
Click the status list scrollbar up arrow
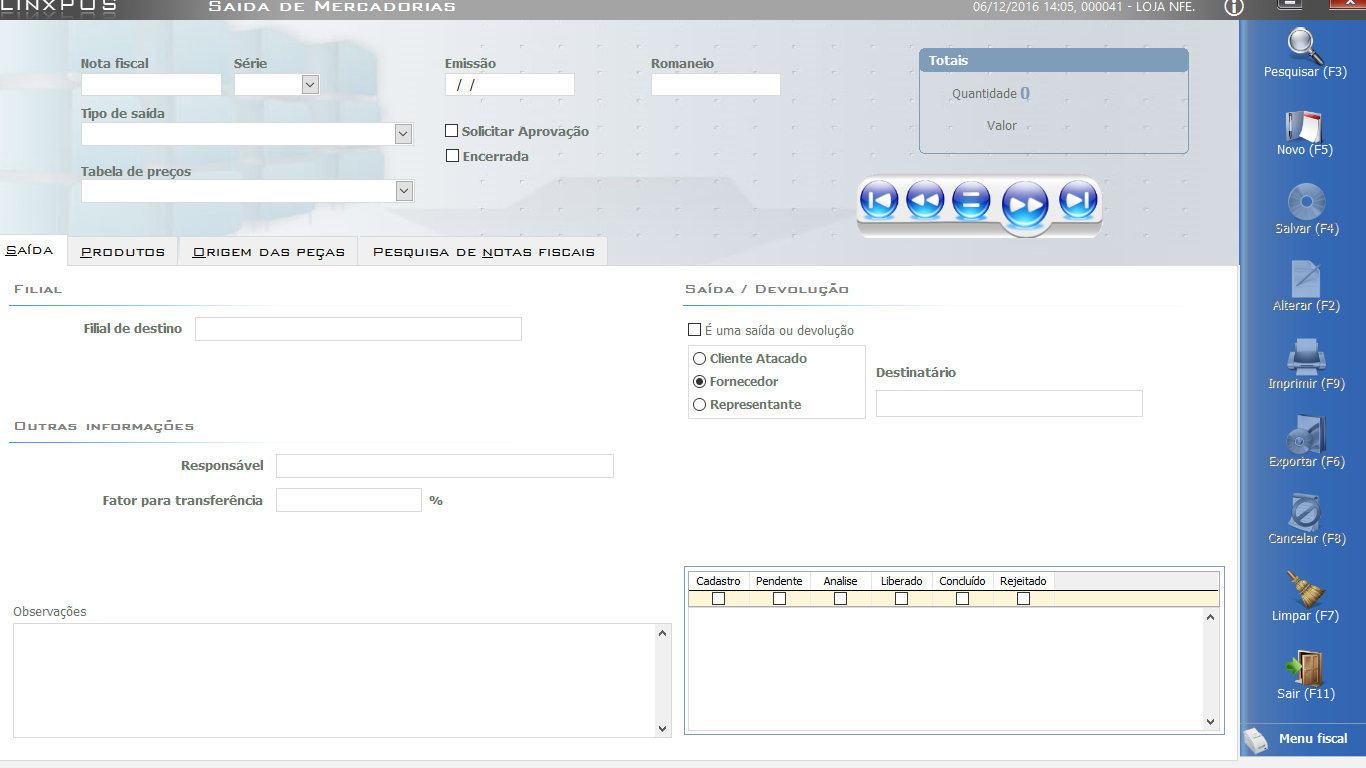pyautogui.click(x=1211, y=617)
